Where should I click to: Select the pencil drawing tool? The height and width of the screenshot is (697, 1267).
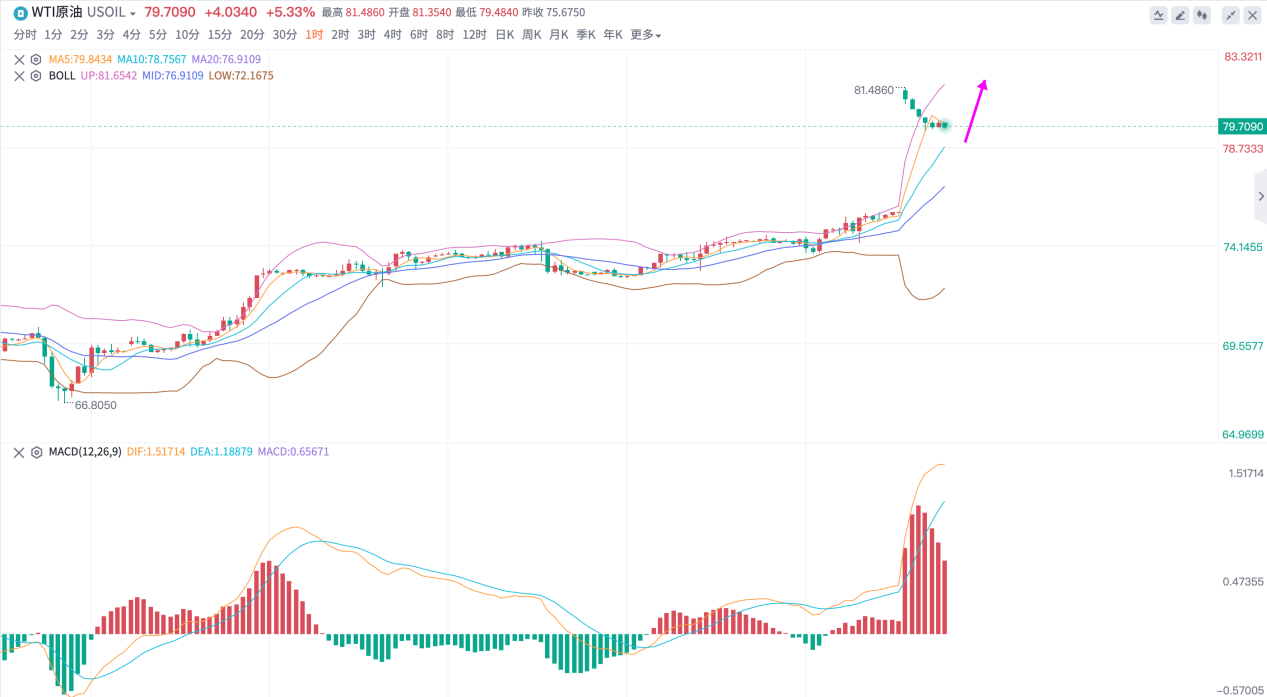click(x=1180, y=15)
